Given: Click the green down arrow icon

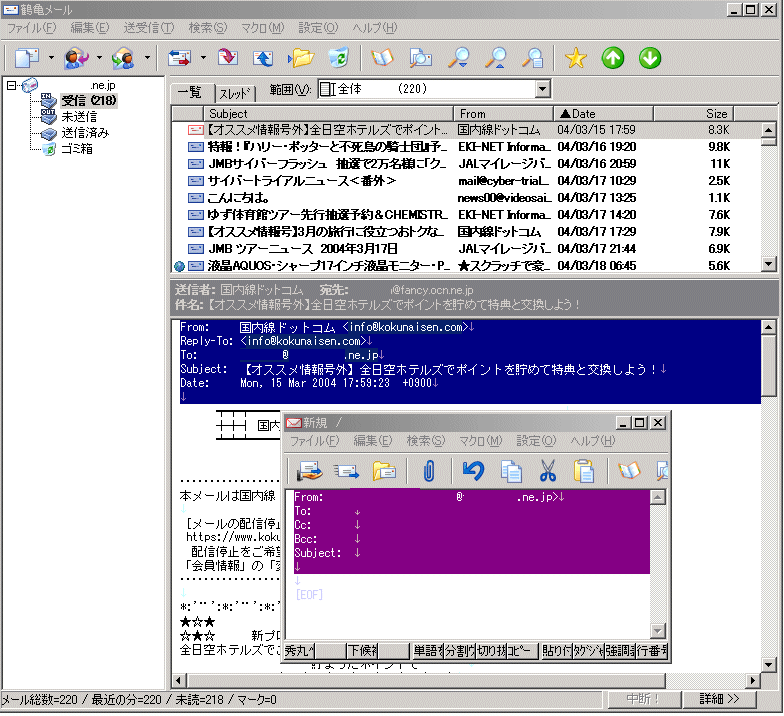Looking at the screenshot, I should (650, 59).
